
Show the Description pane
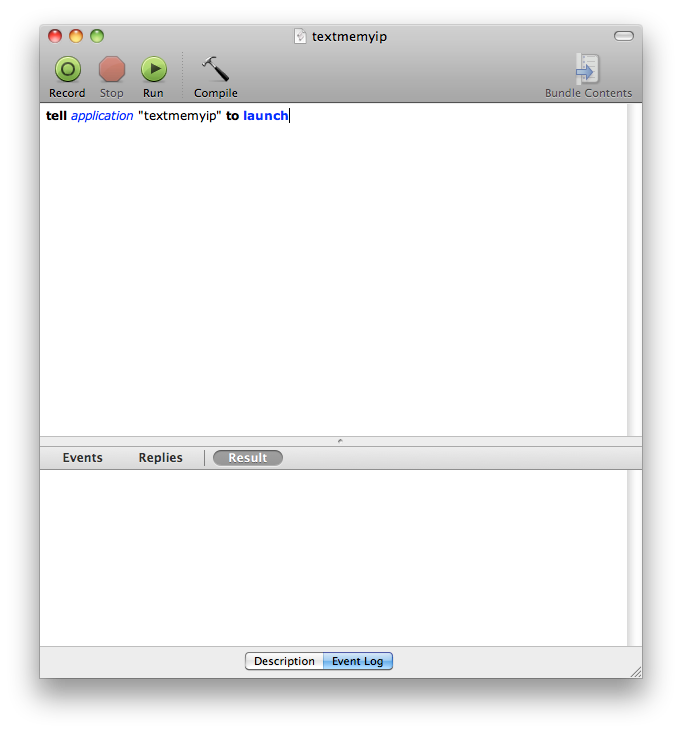(284, 661)
